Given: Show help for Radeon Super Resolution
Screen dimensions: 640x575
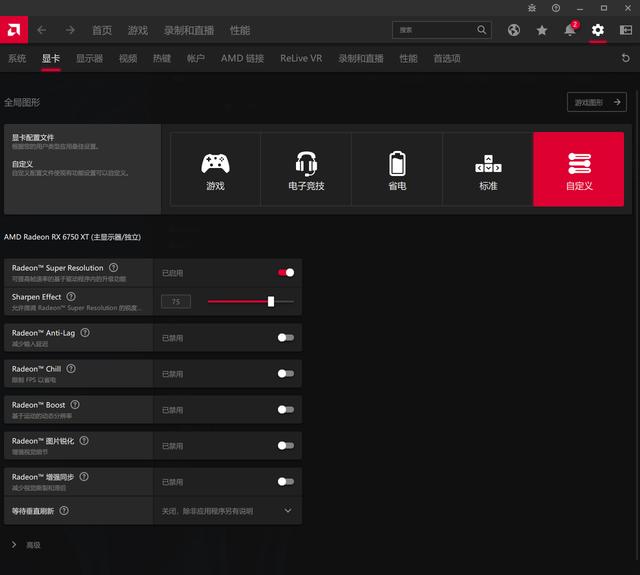Looking at the screenshot, I should click(x=113, y=268).
